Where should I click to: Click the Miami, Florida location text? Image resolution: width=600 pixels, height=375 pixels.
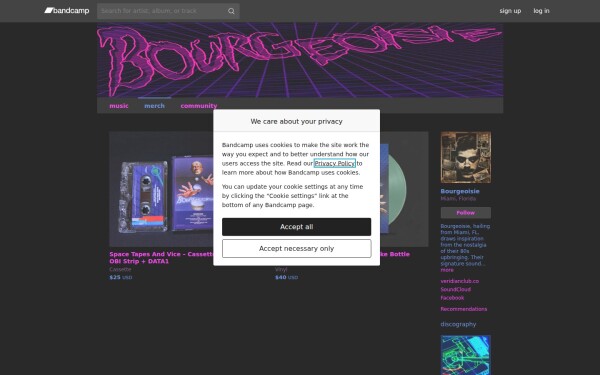click(458, 199)
